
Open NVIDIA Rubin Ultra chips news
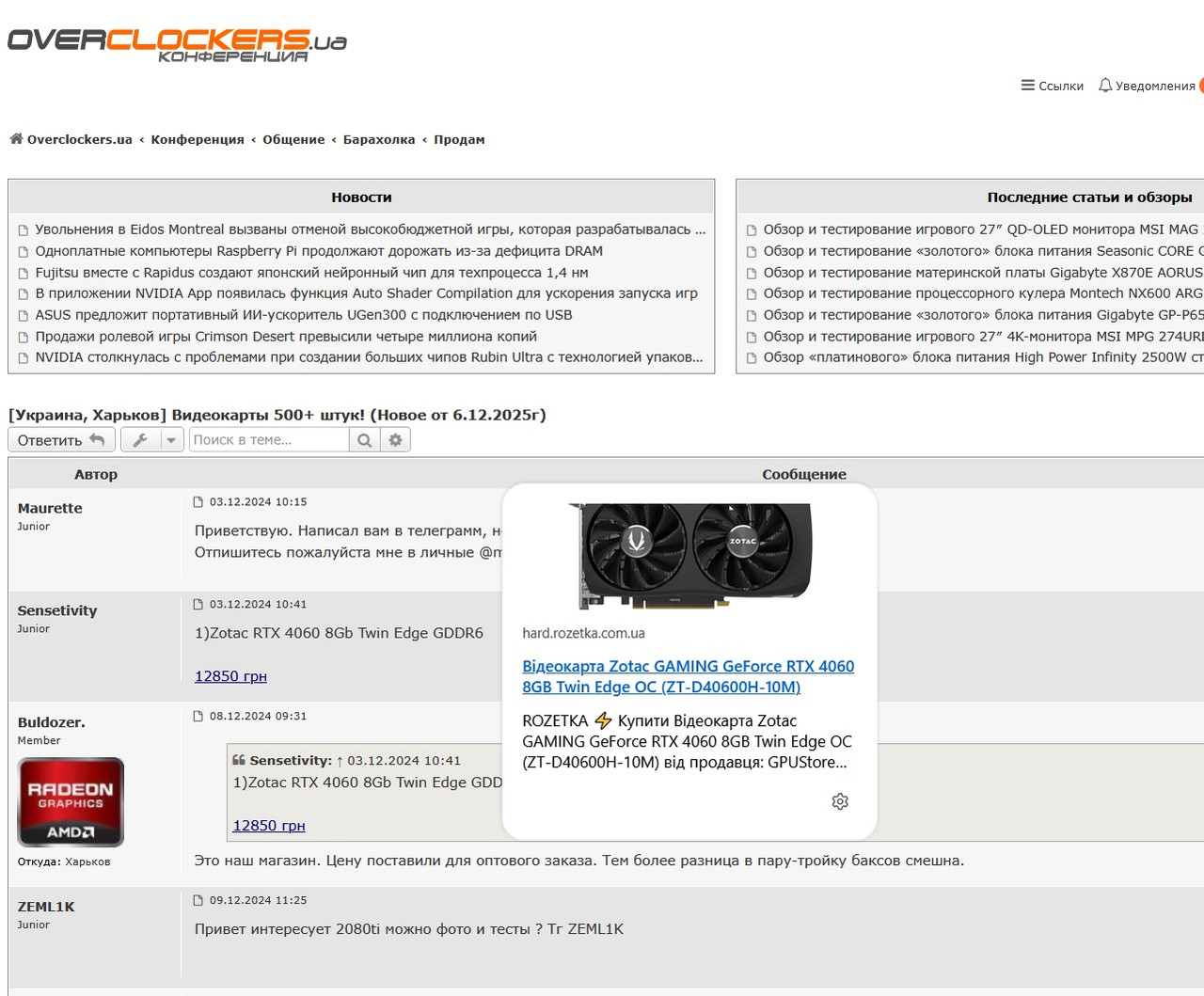click(x=369, y=357)
